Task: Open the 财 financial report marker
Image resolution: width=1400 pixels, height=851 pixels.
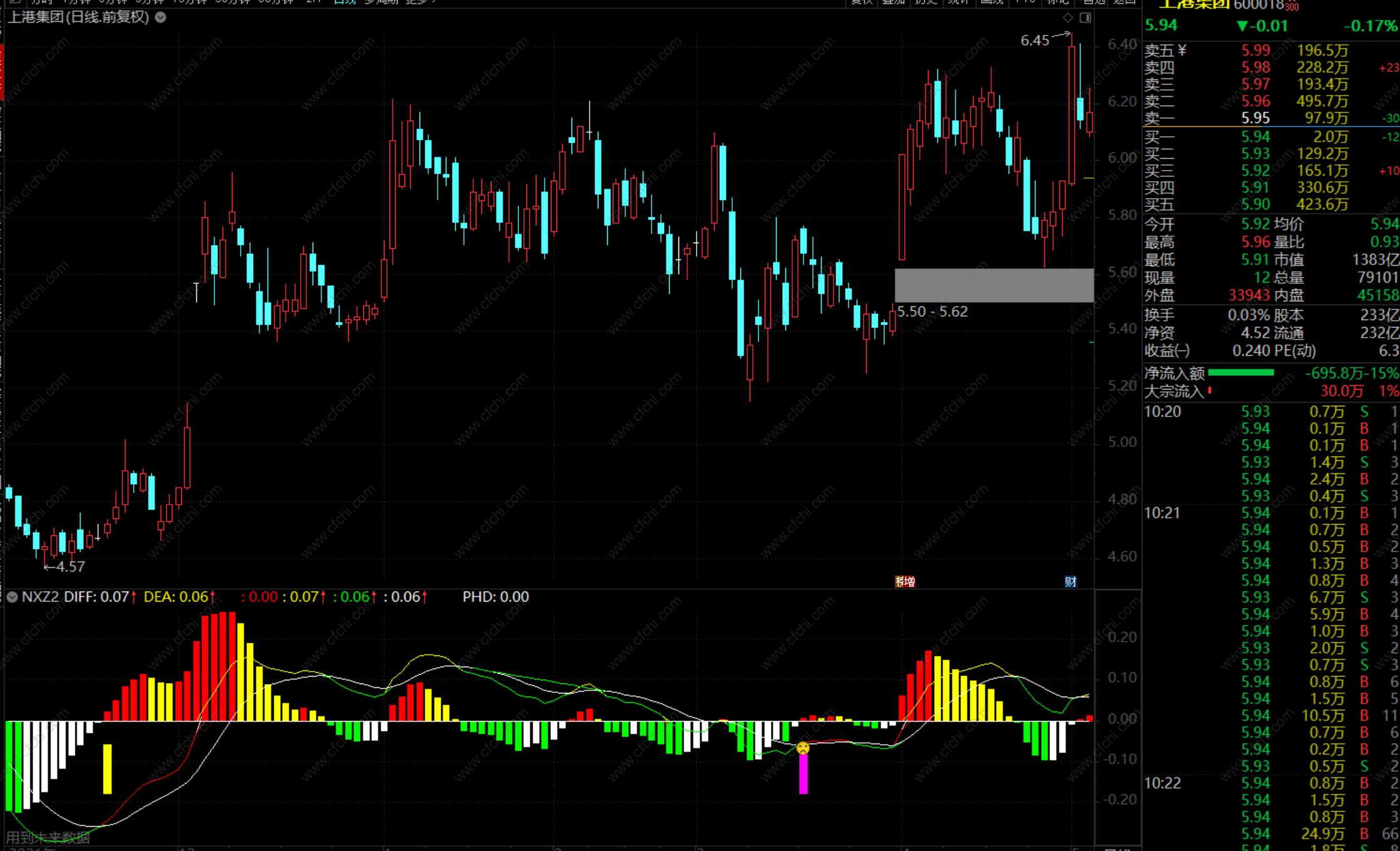Action: 1070,582
